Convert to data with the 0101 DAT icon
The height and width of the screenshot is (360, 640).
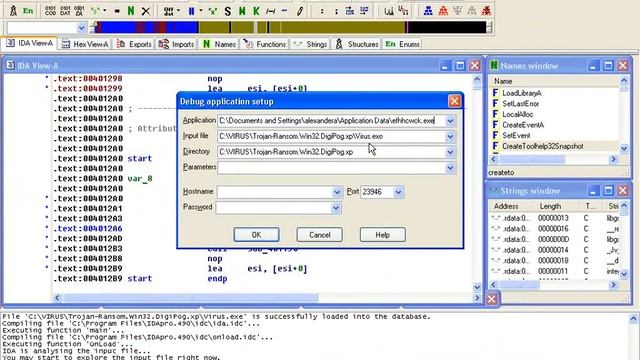pos(65,11)
